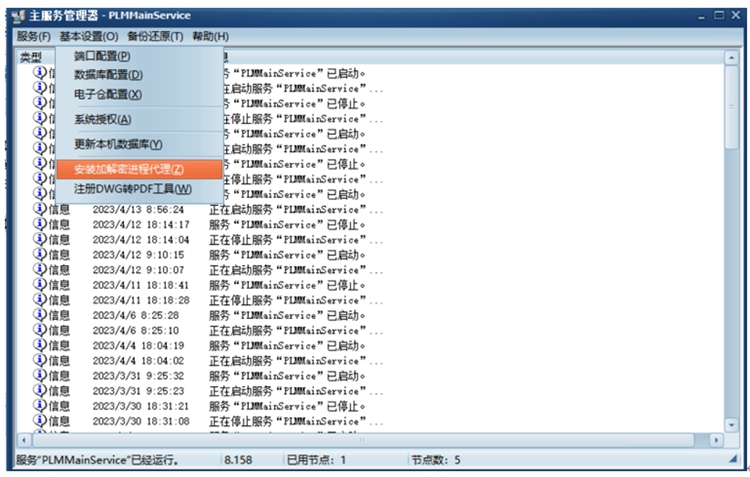Screen dimensions: 750x477
Task: Select 系统授权(A) in the dropdown menu
Action: [x=102, y=120]
